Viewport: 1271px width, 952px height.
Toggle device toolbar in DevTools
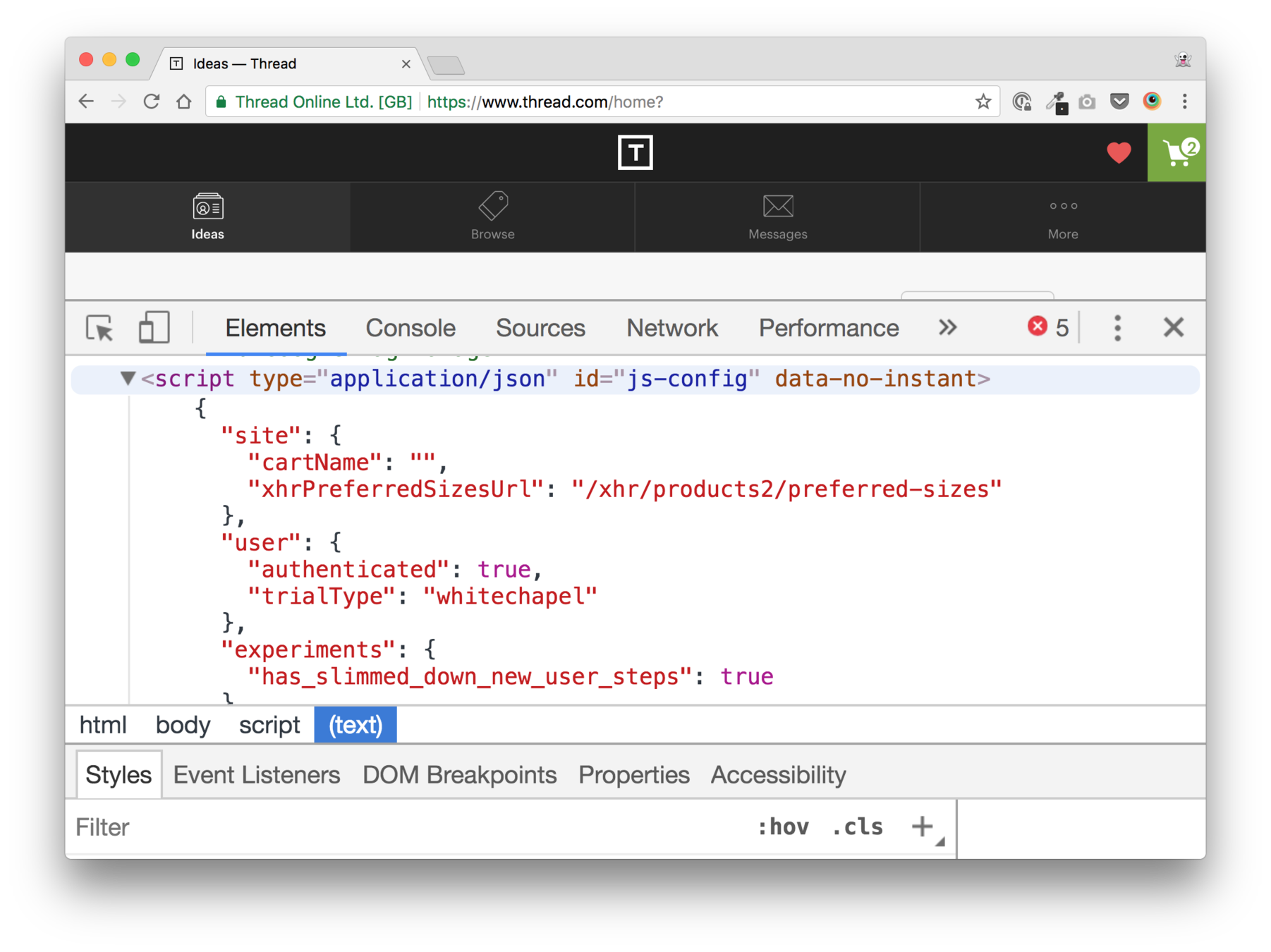[154, 328]
